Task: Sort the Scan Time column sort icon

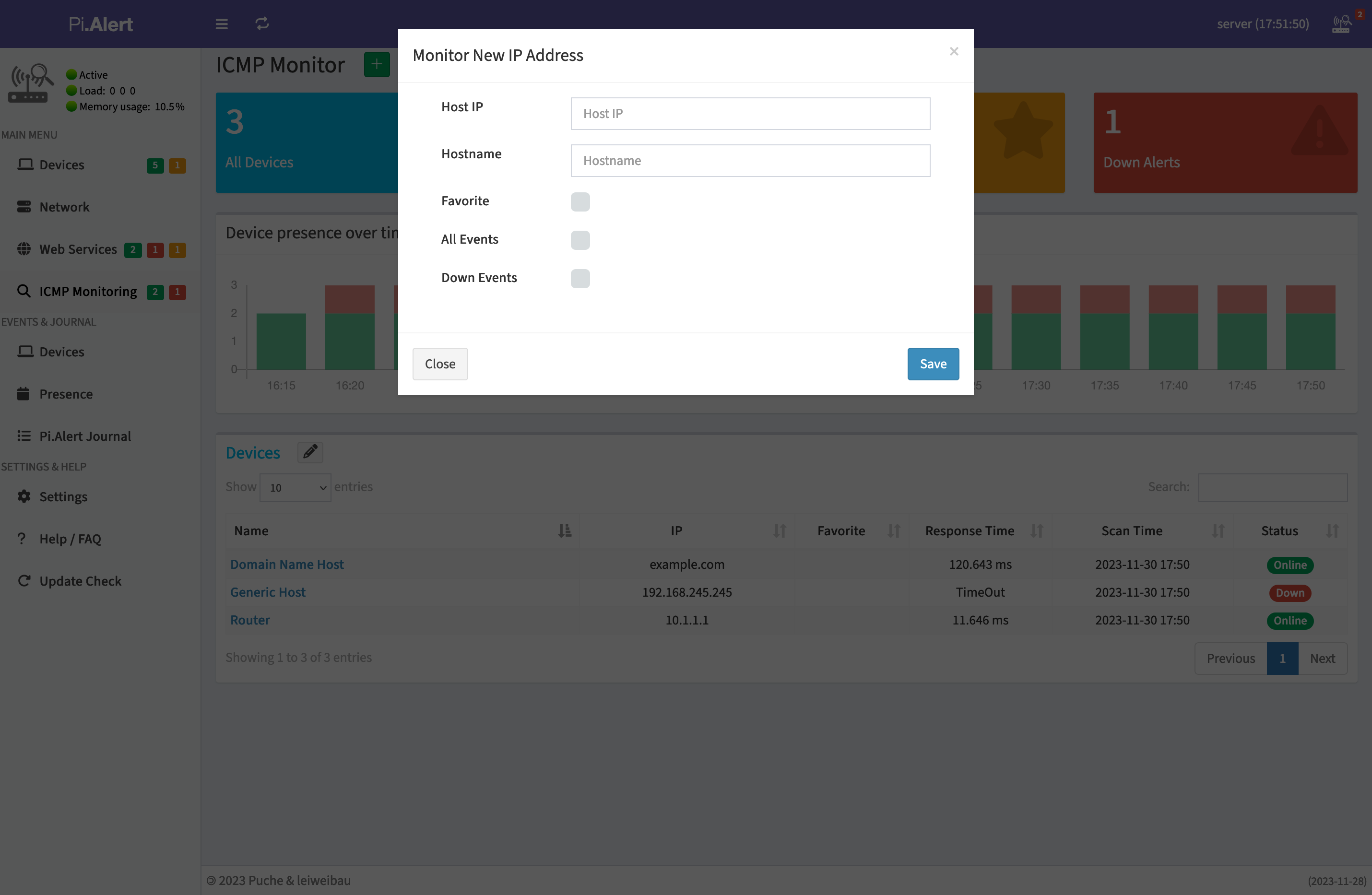Action: [x=1218, y=531]
